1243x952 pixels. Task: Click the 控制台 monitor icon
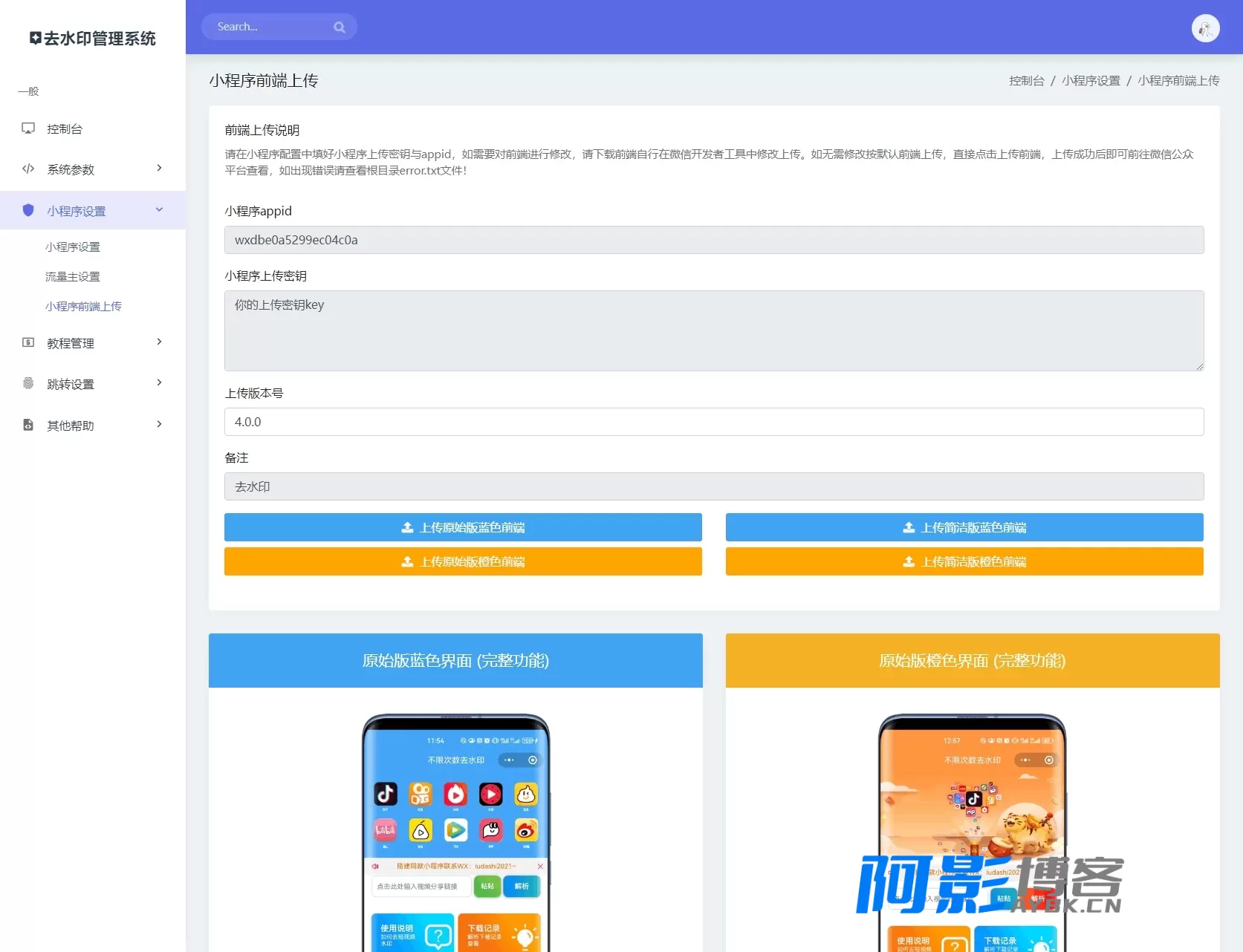[28, 128]
